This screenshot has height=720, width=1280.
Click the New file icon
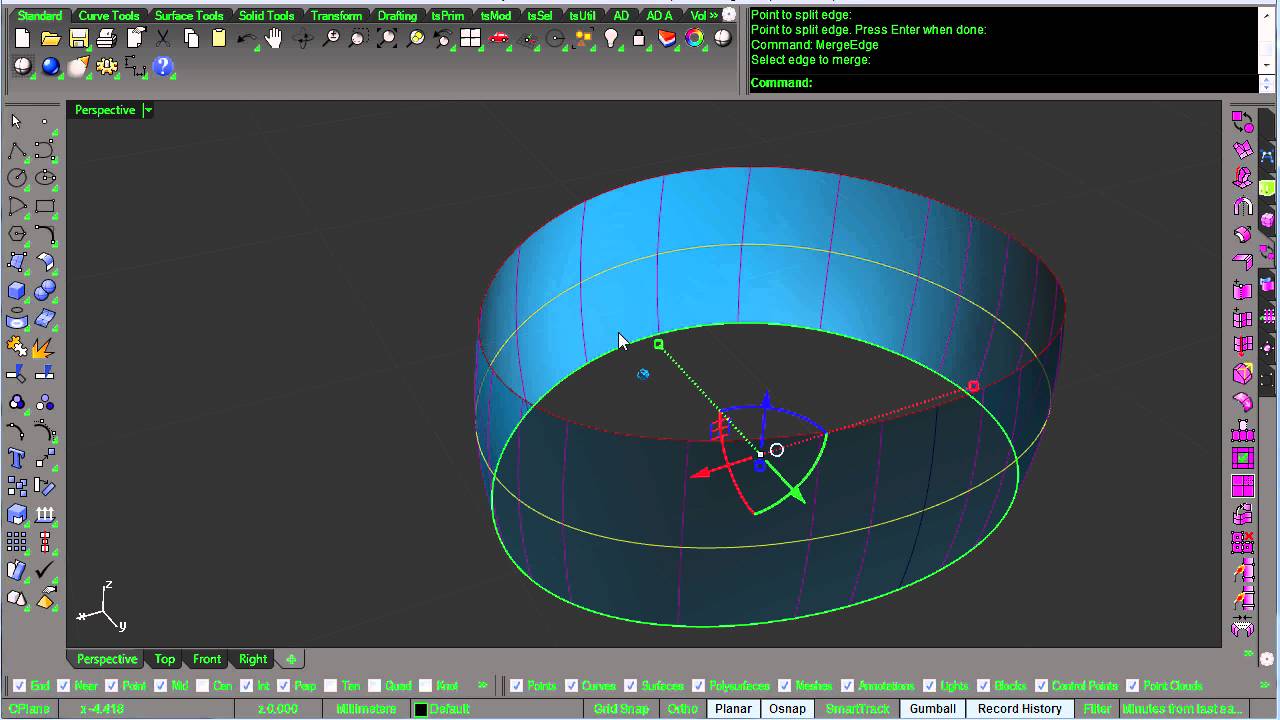click(x=22, y=39)
